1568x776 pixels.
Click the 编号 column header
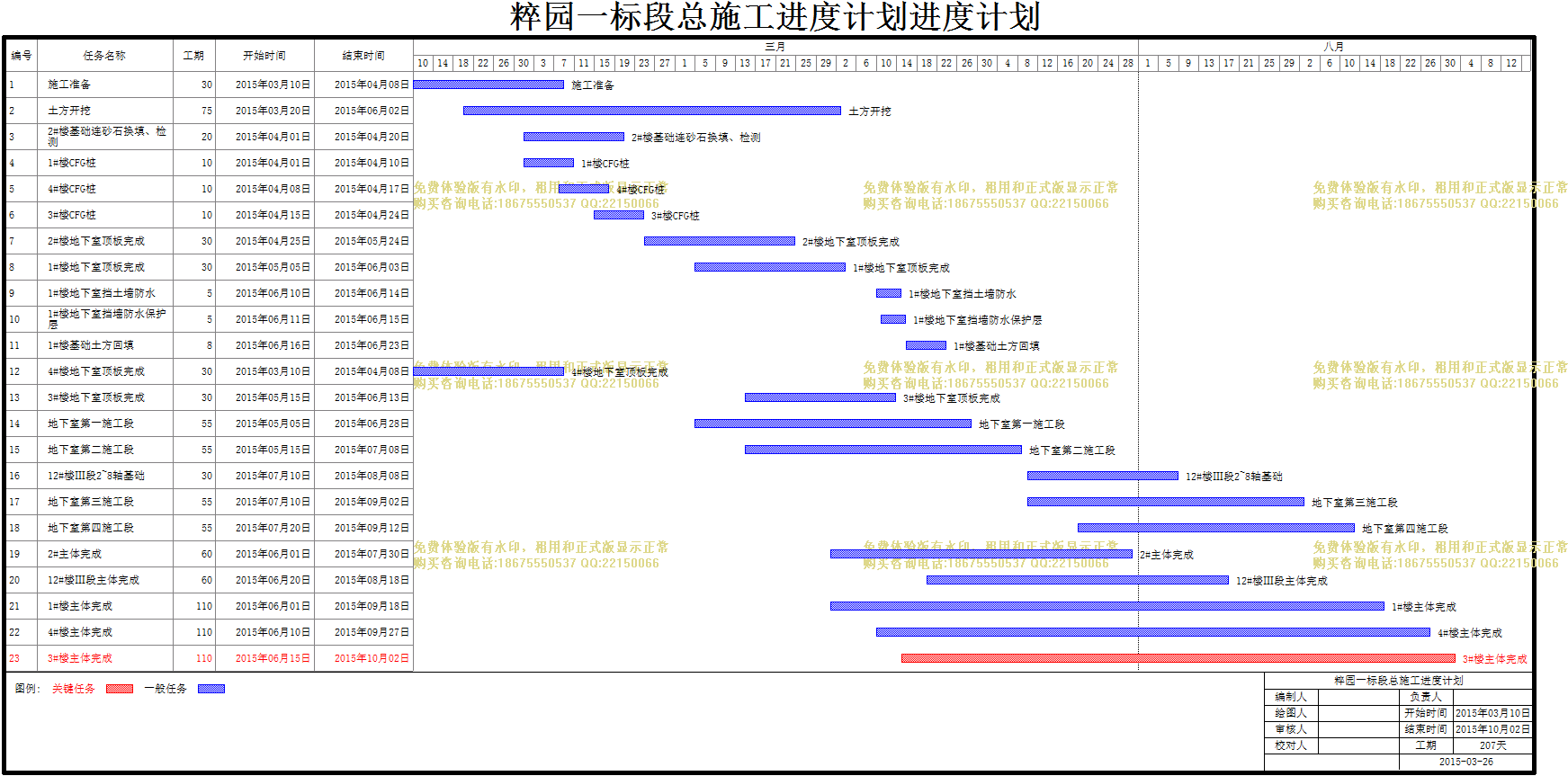(22, 56)
